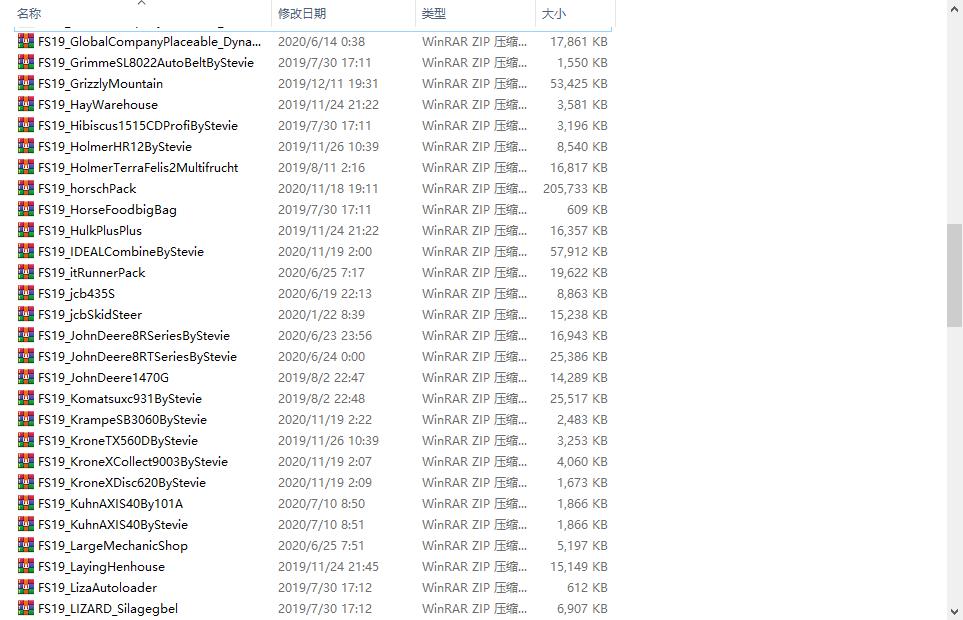Image resolution: width=963 pixels, height=620 pixels.
Task: Click the size value 19,622 KB
Action: click(579, 273)
